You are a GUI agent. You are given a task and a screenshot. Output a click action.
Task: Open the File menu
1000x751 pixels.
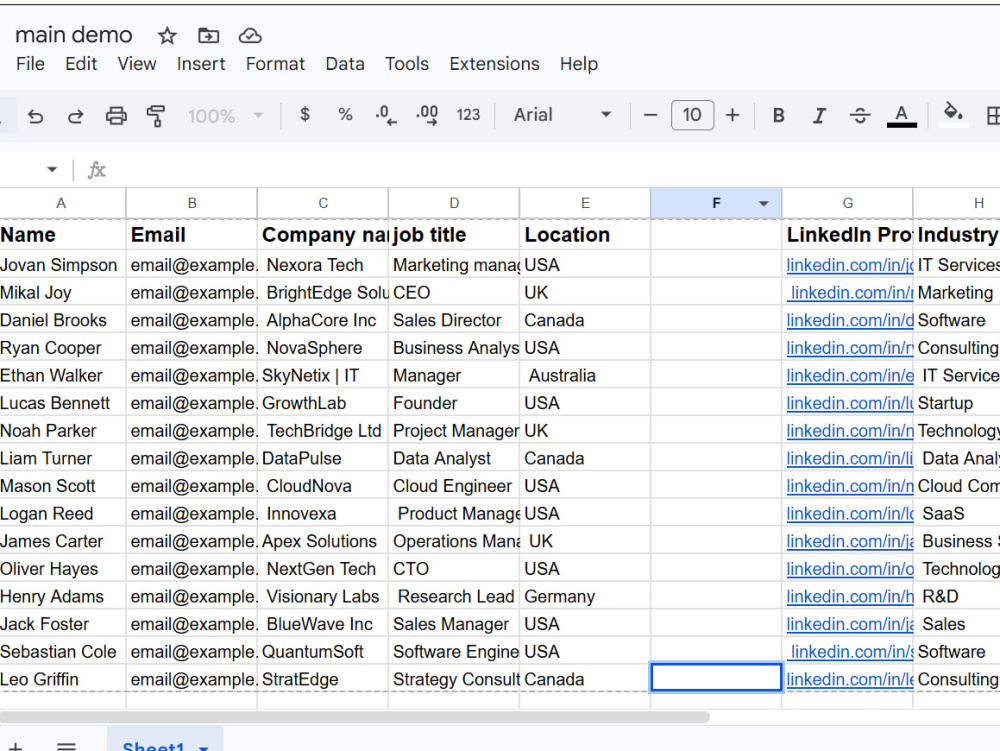tap(30, 64)
